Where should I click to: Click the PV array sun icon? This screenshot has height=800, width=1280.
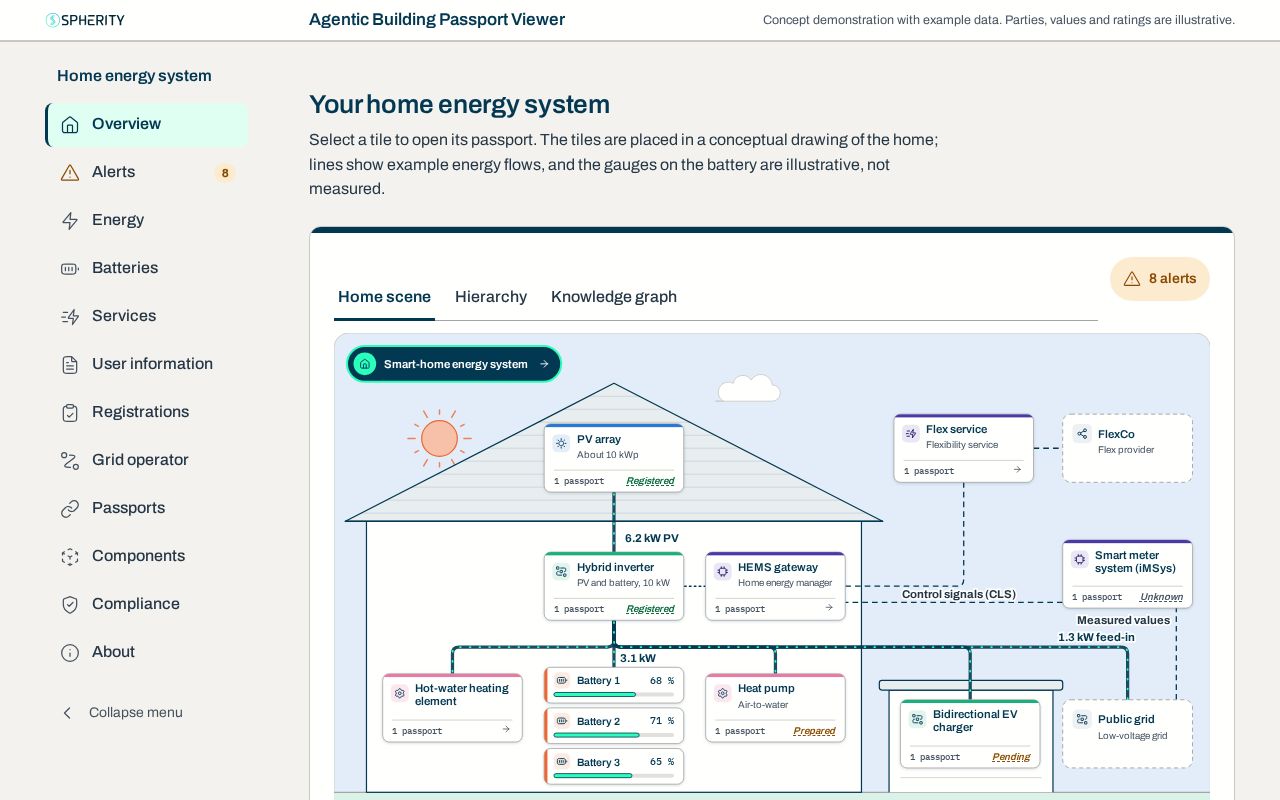[x=561, y=443]
